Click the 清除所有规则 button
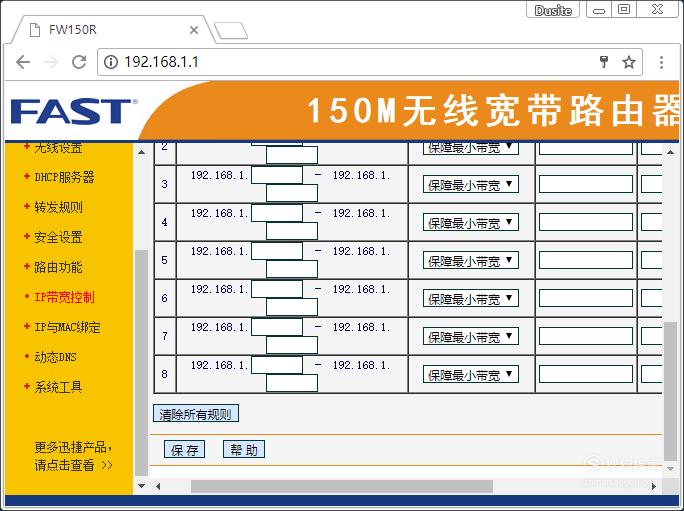Viewport: 684px width, 511px height. [196, 414]
